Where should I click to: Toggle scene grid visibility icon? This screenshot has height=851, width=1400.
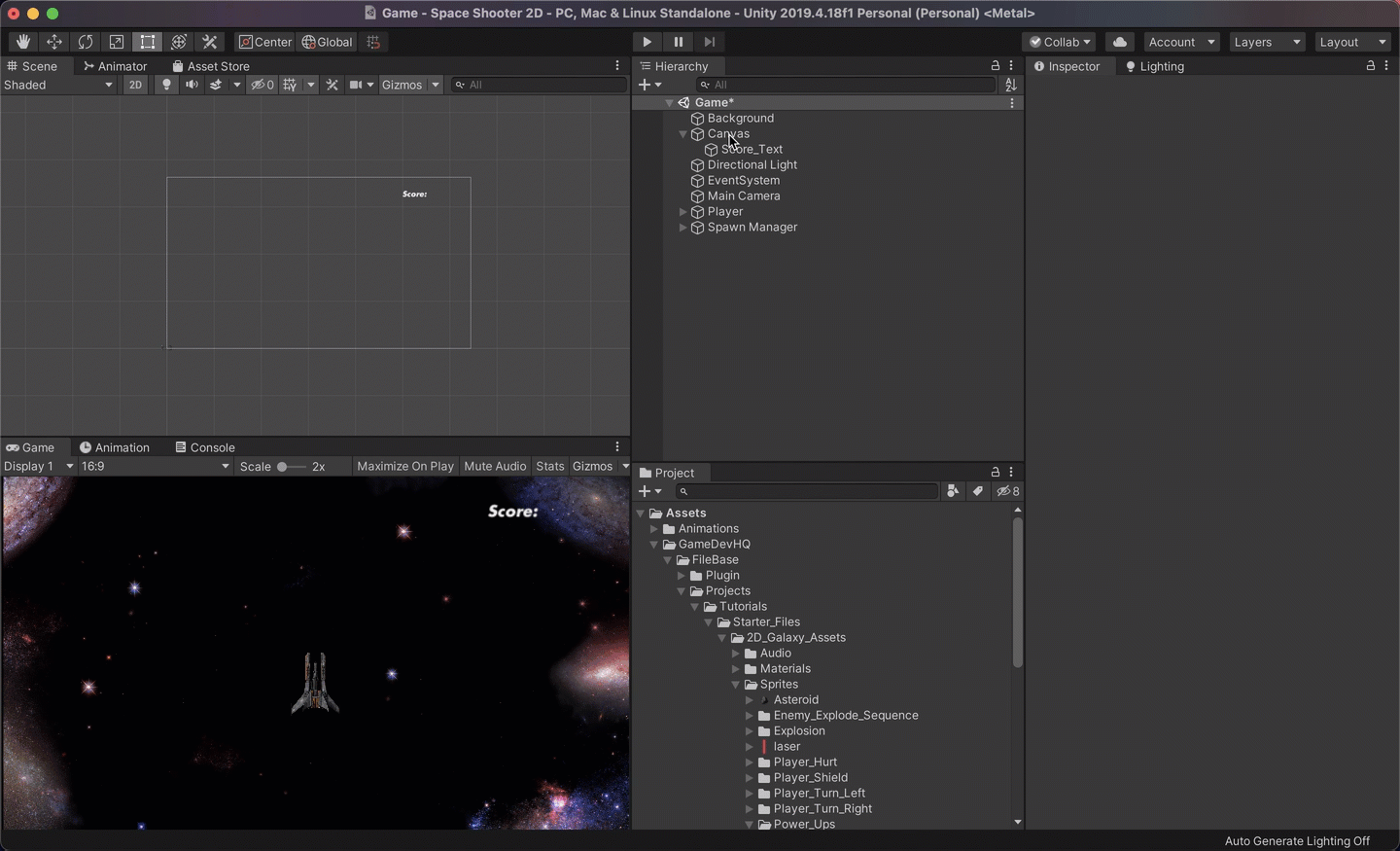pos(290,85)
